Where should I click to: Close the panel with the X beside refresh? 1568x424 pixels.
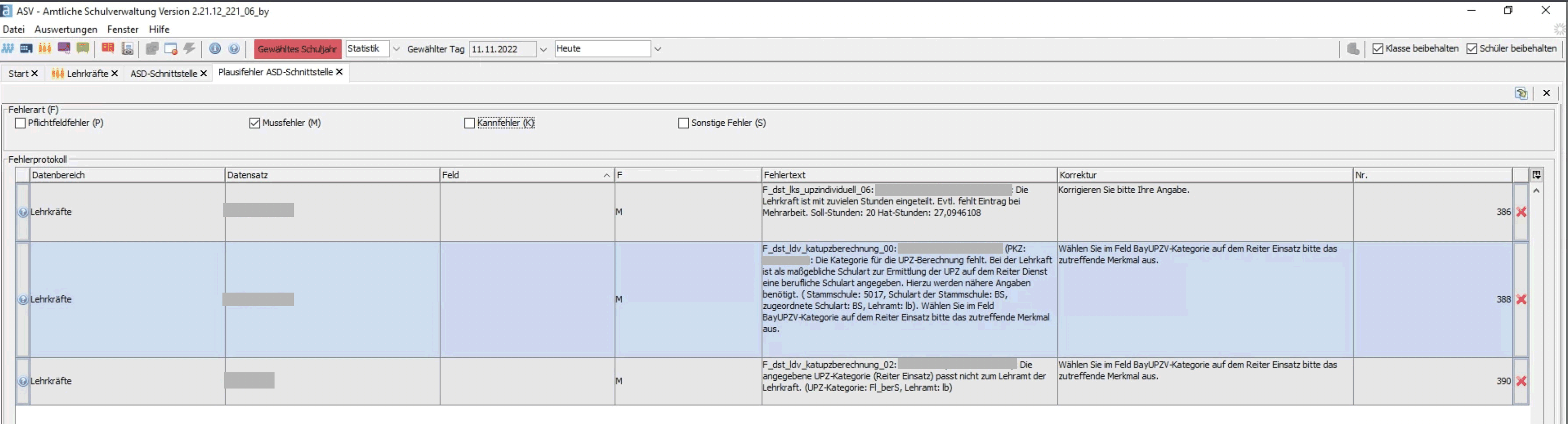[x=1546, y=93]
